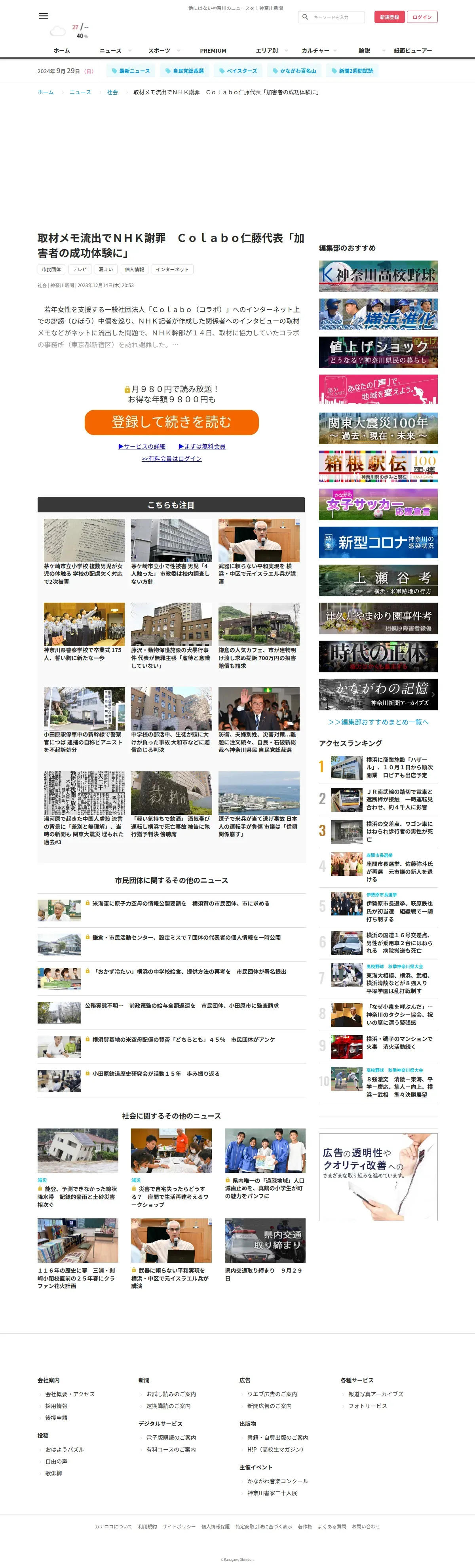Click lock icon on 米海軍に原子力空母 article
The image size is (475, 1568).
tap(87, 903)
